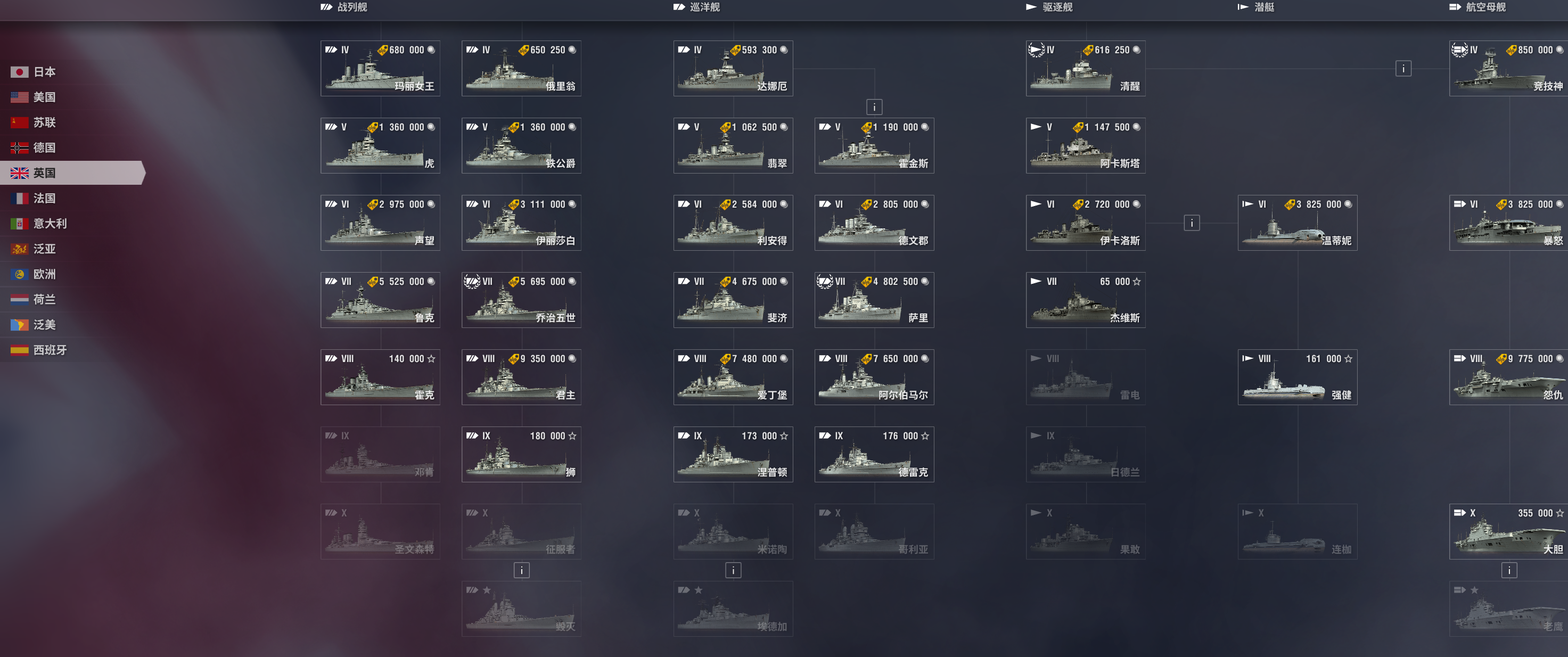This screenshot has width=1568, height=657.
Task: Open info icon below 大胆 carrier
Action: 1509,571
